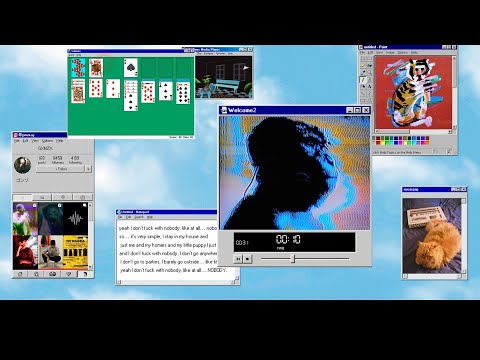Open the View menu in Paint
The width and height of the screenshot is (480, 360).
[x=380, y=53]
